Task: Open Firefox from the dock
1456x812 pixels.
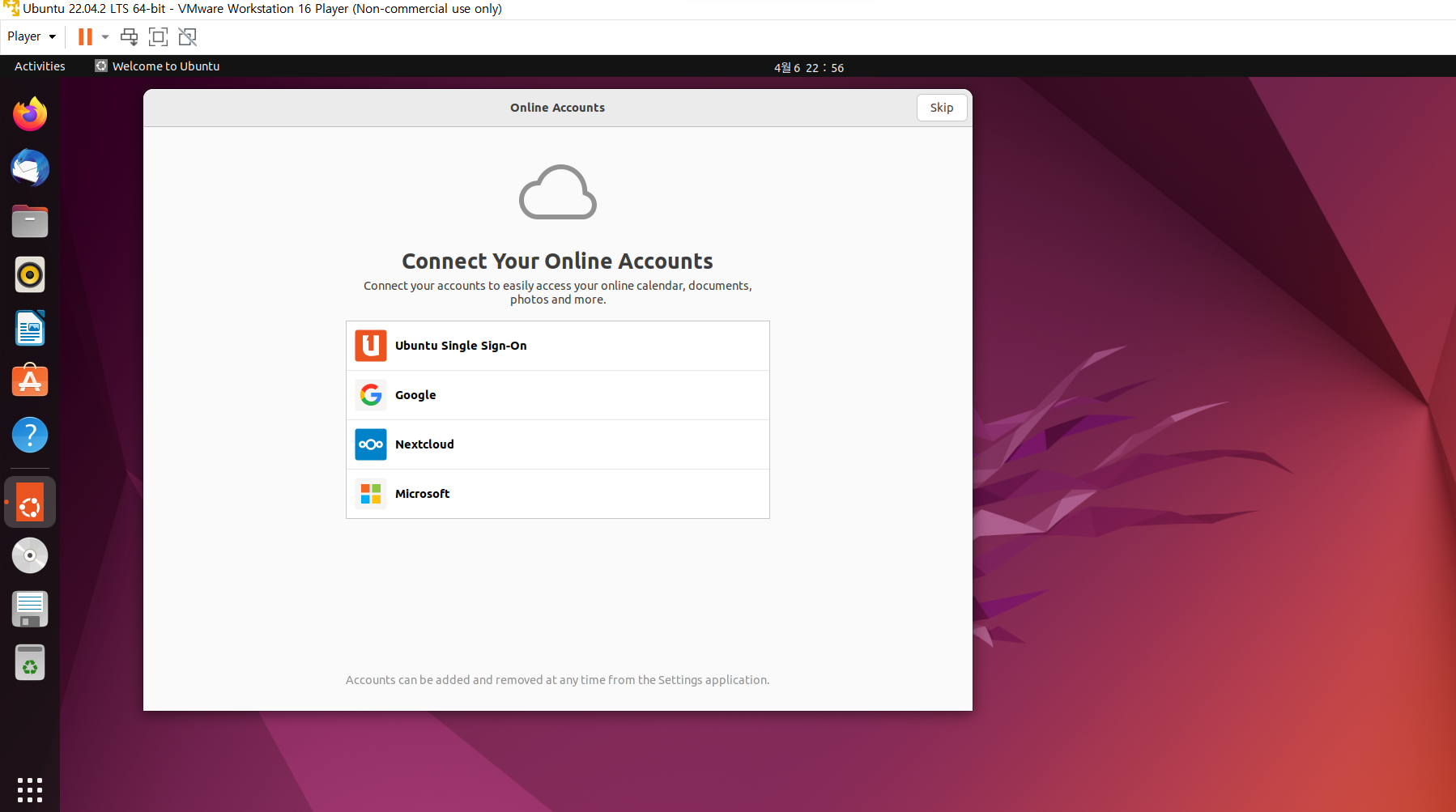Action: click(x=30, y=114)
